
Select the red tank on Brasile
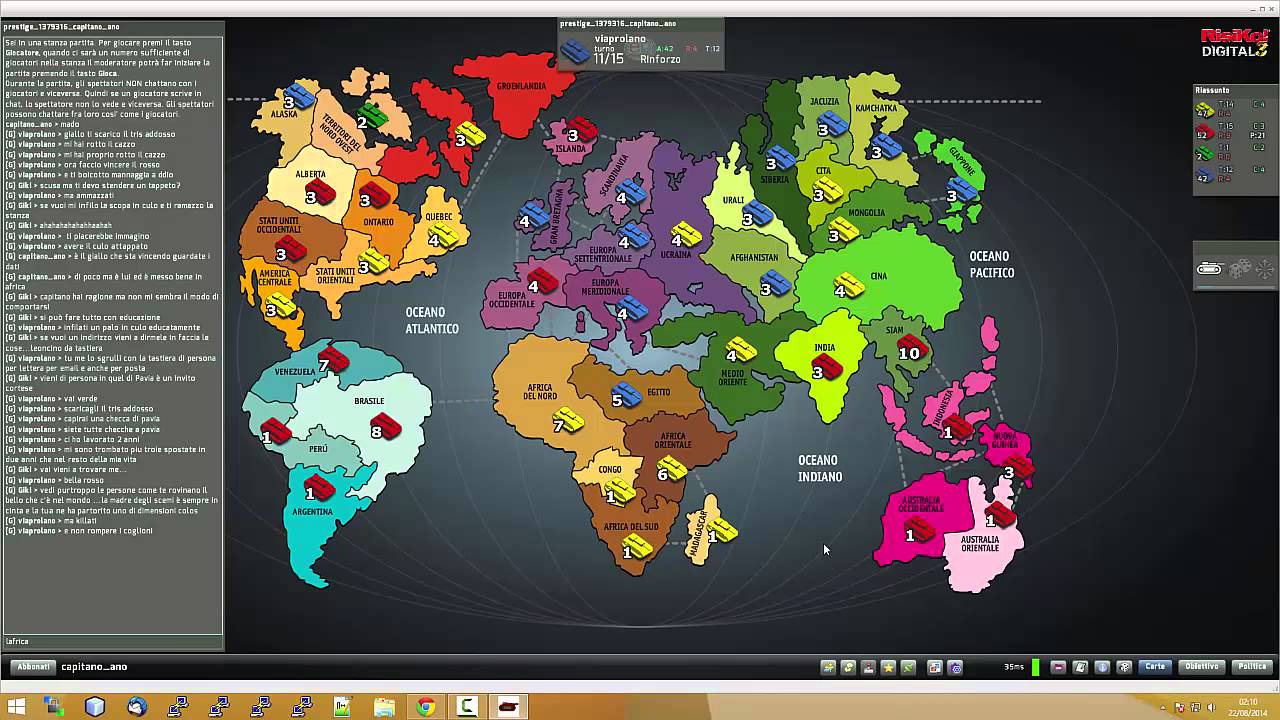[384, 429]
